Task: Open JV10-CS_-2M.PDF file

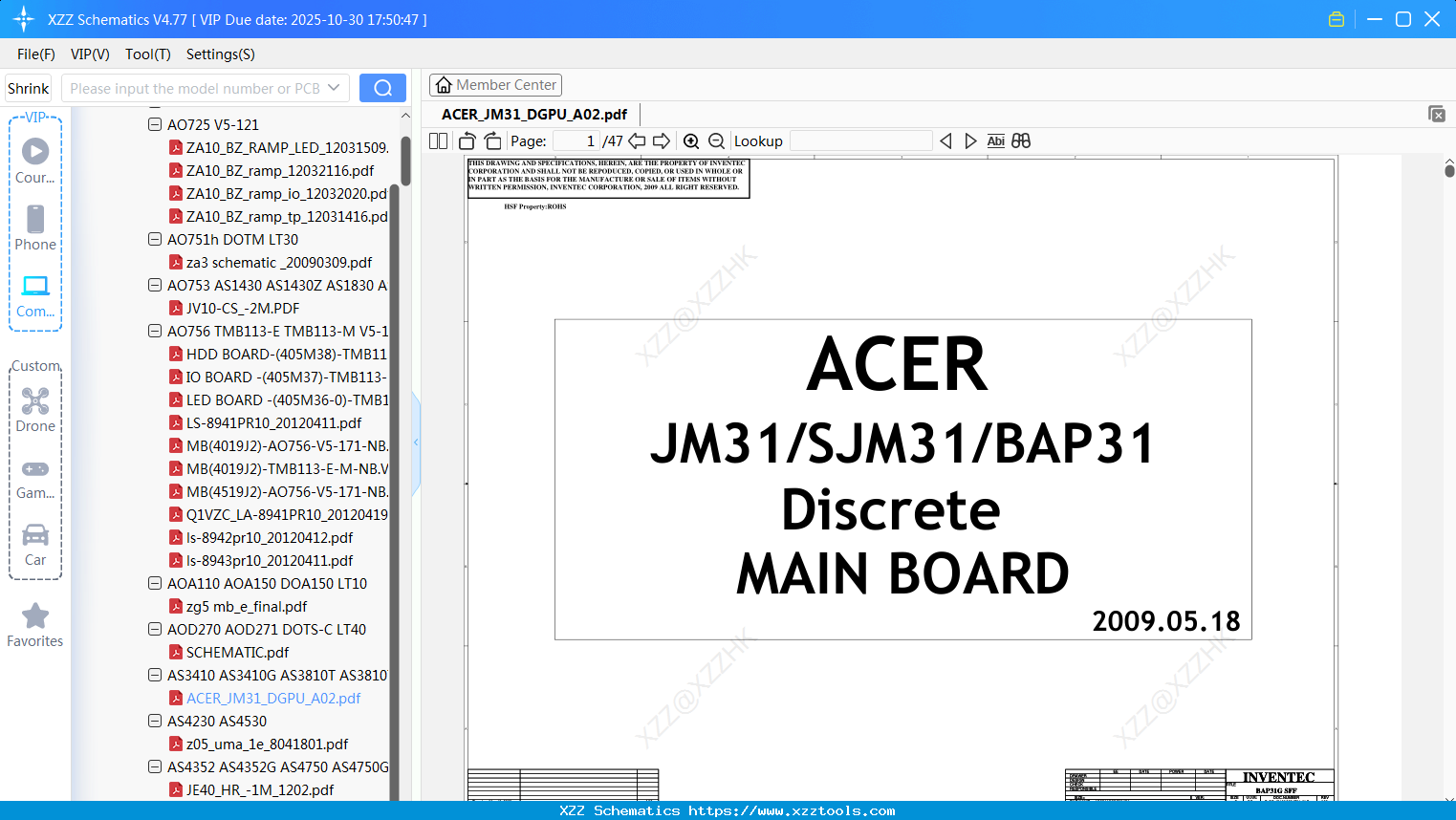Action: (243, 308)
